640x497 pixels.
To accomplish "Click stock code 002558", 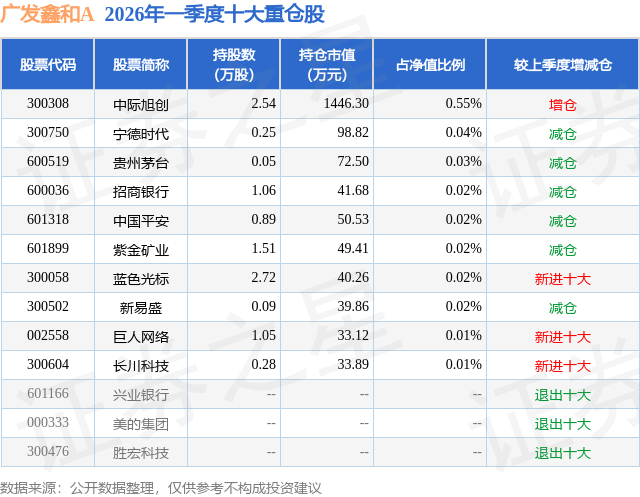I will coord(48,335).
